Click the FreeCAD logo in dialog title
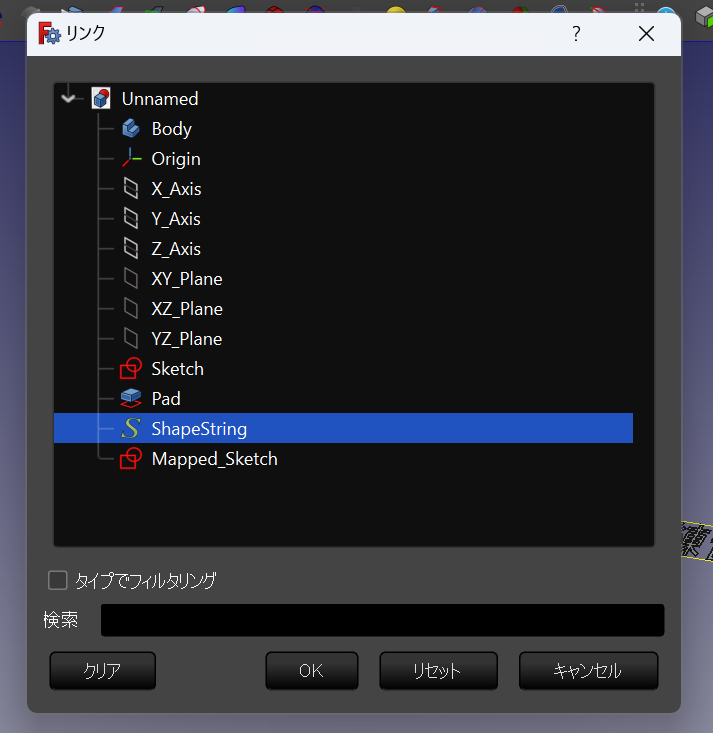The image size is (713, 733). (x=49, y=33)
